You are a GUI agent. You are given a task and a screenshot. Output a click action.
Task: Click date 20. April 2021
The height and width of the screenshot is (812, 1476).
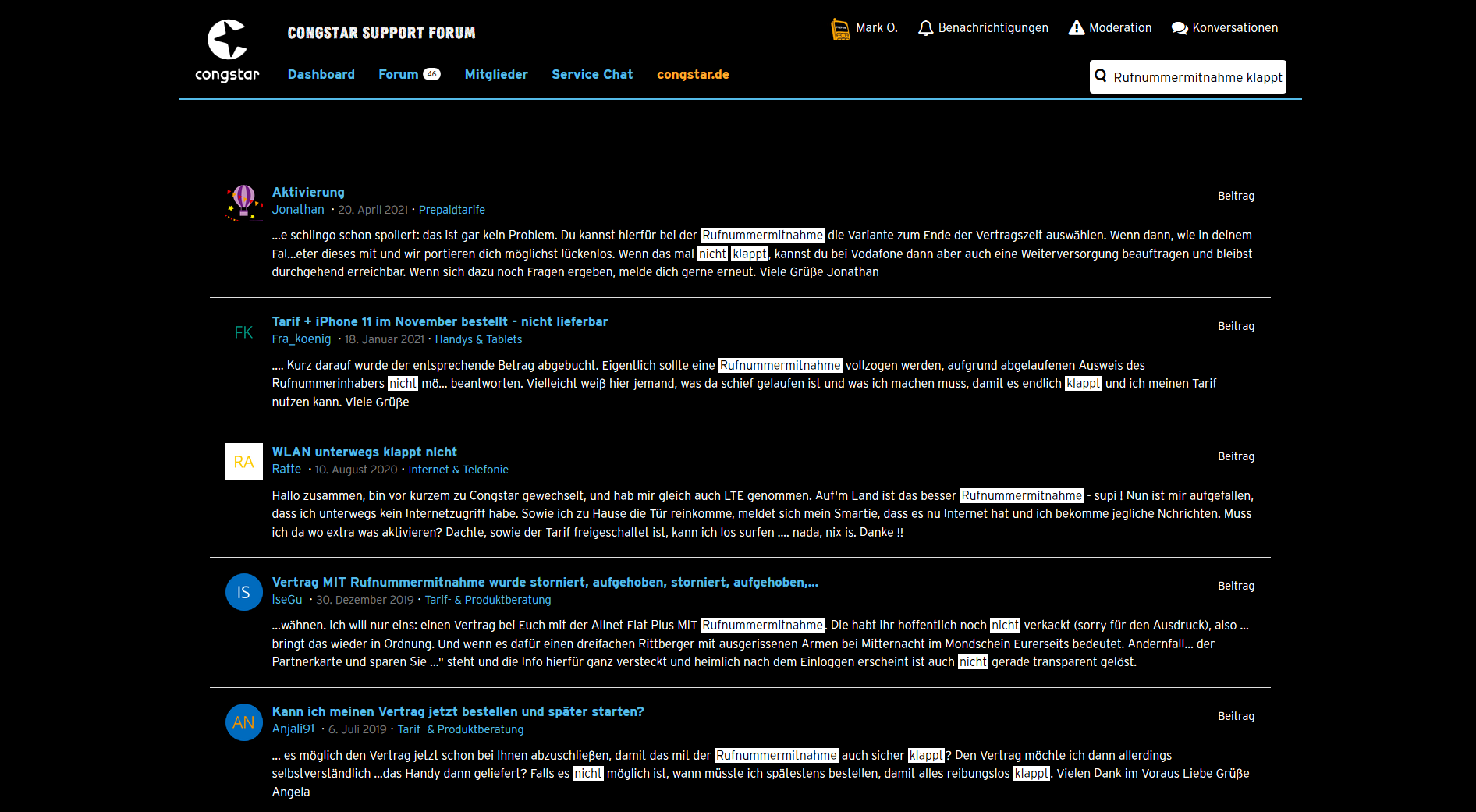click(373, 210)
